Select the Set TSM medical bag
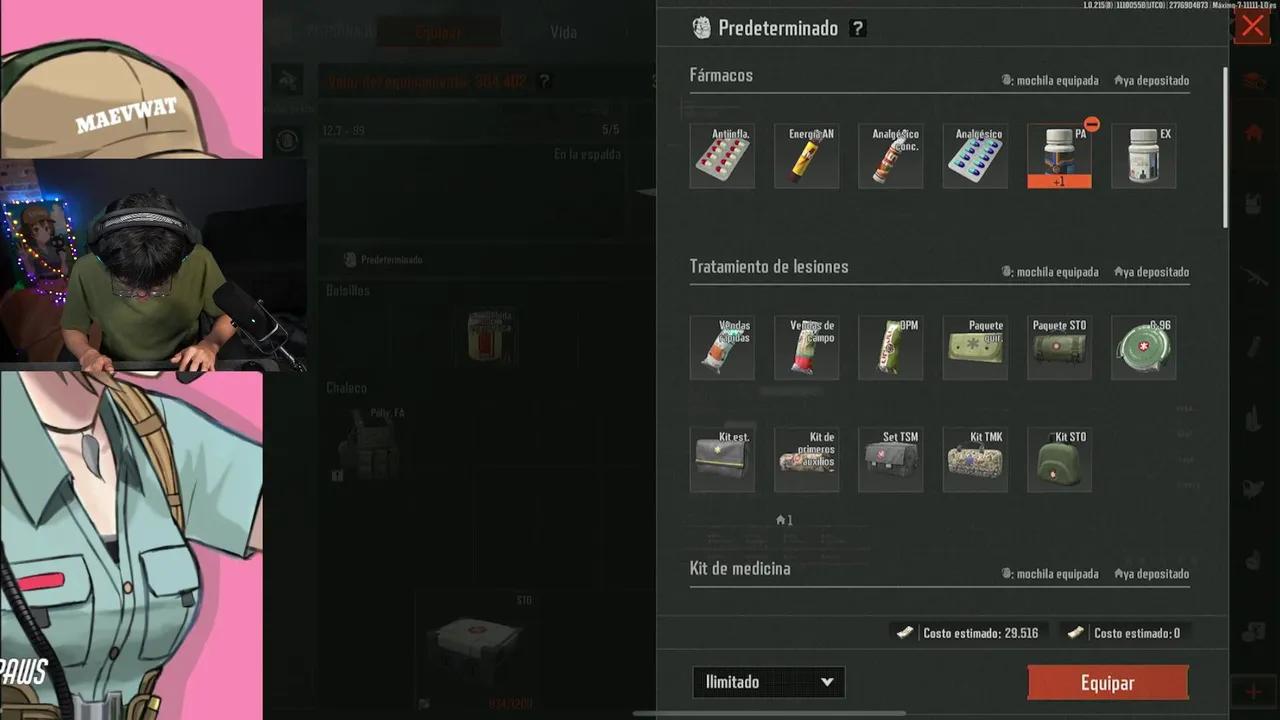This screenshot has height=720, width=1280. click(x=890, y=459)
